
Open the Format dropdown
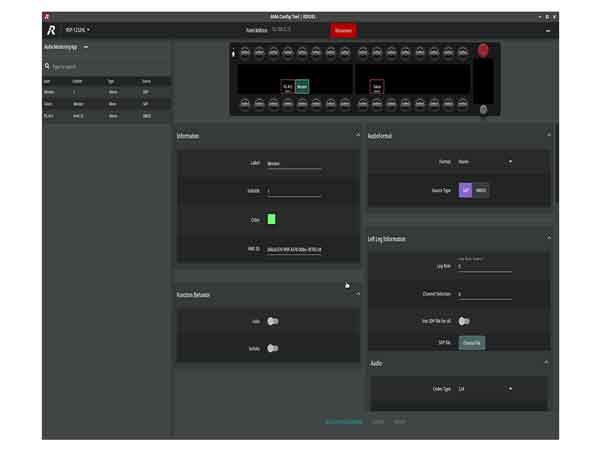tap(485, 162)
